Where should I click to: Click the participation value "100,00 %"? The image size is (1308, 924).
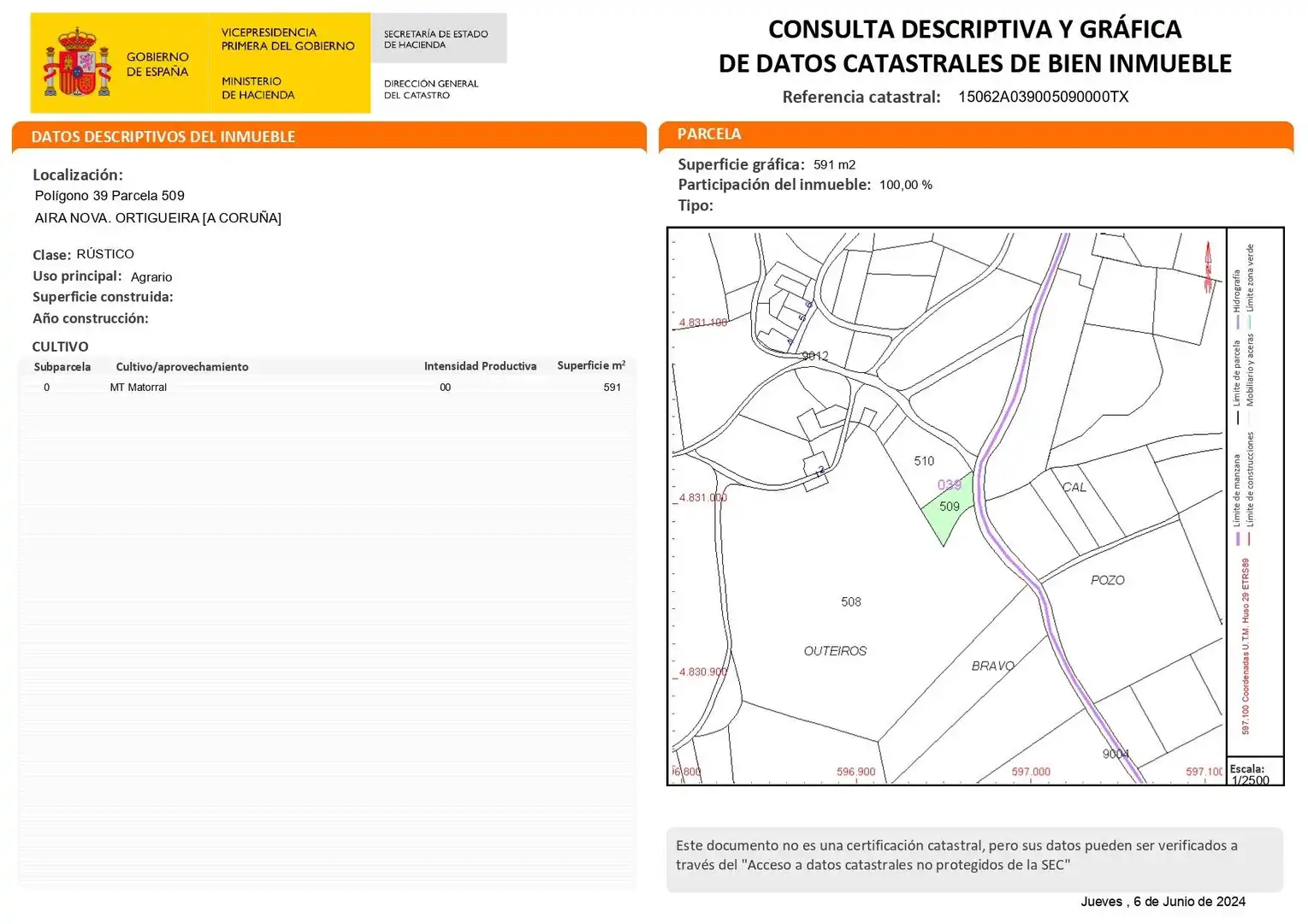(906, 186)
